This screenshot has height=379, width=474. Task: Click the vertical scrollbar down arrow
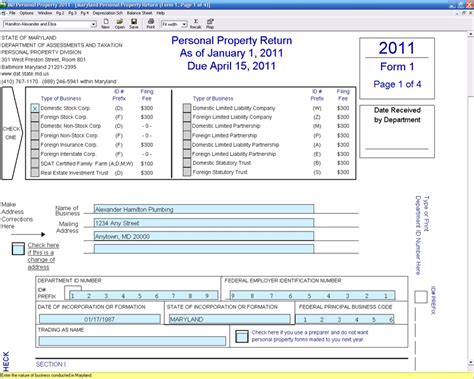[471, 362]
